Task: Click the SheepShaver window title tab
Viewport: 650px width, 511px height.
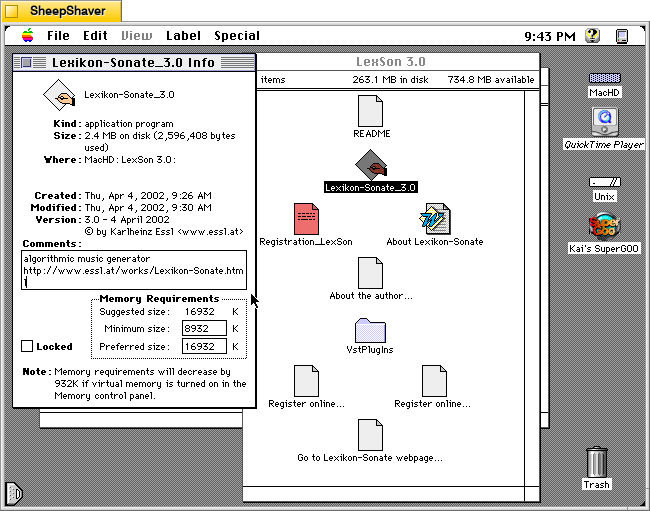Action: [61, 11]
